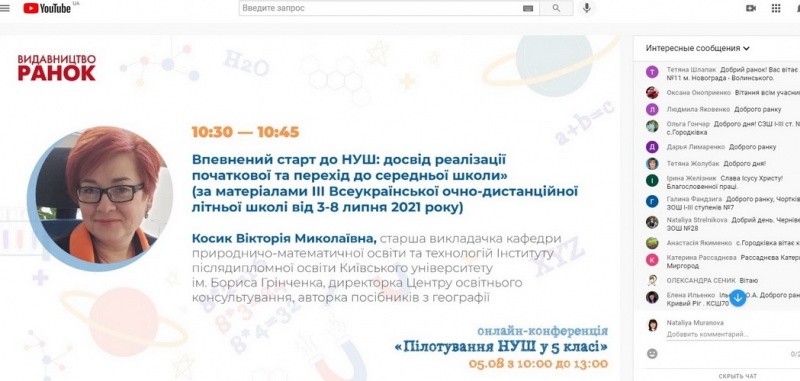Jump to newest messages with blue arrow
The width and height of the screenshot is (800, 381).
point(738,298)
